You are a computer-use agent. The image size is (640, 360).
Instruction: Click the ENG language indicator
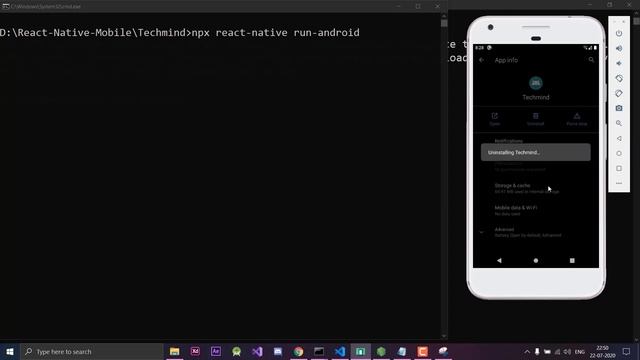point(580,352)
